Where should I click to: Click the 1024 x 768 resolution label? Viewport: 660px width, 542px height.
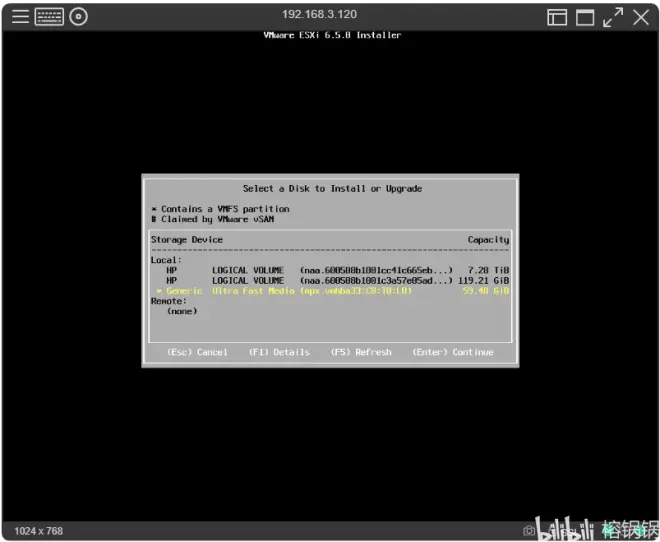click(39, 531)
